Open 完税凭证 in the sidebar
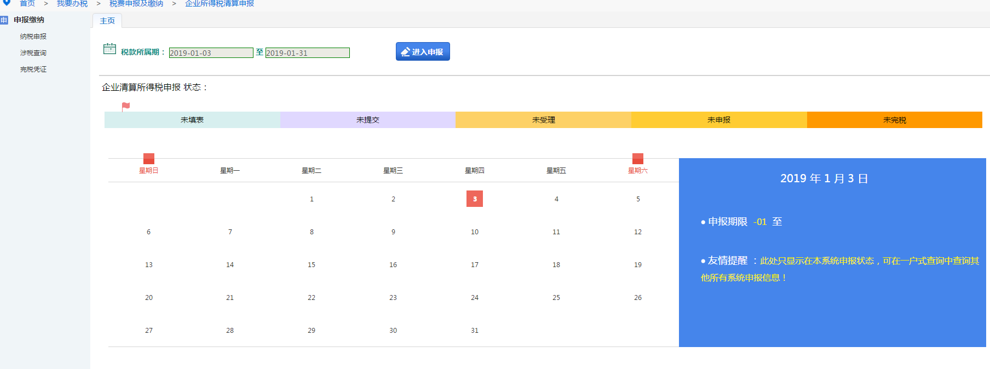The height and width of the screenshot is (369, 995). (x=33, y=69)
